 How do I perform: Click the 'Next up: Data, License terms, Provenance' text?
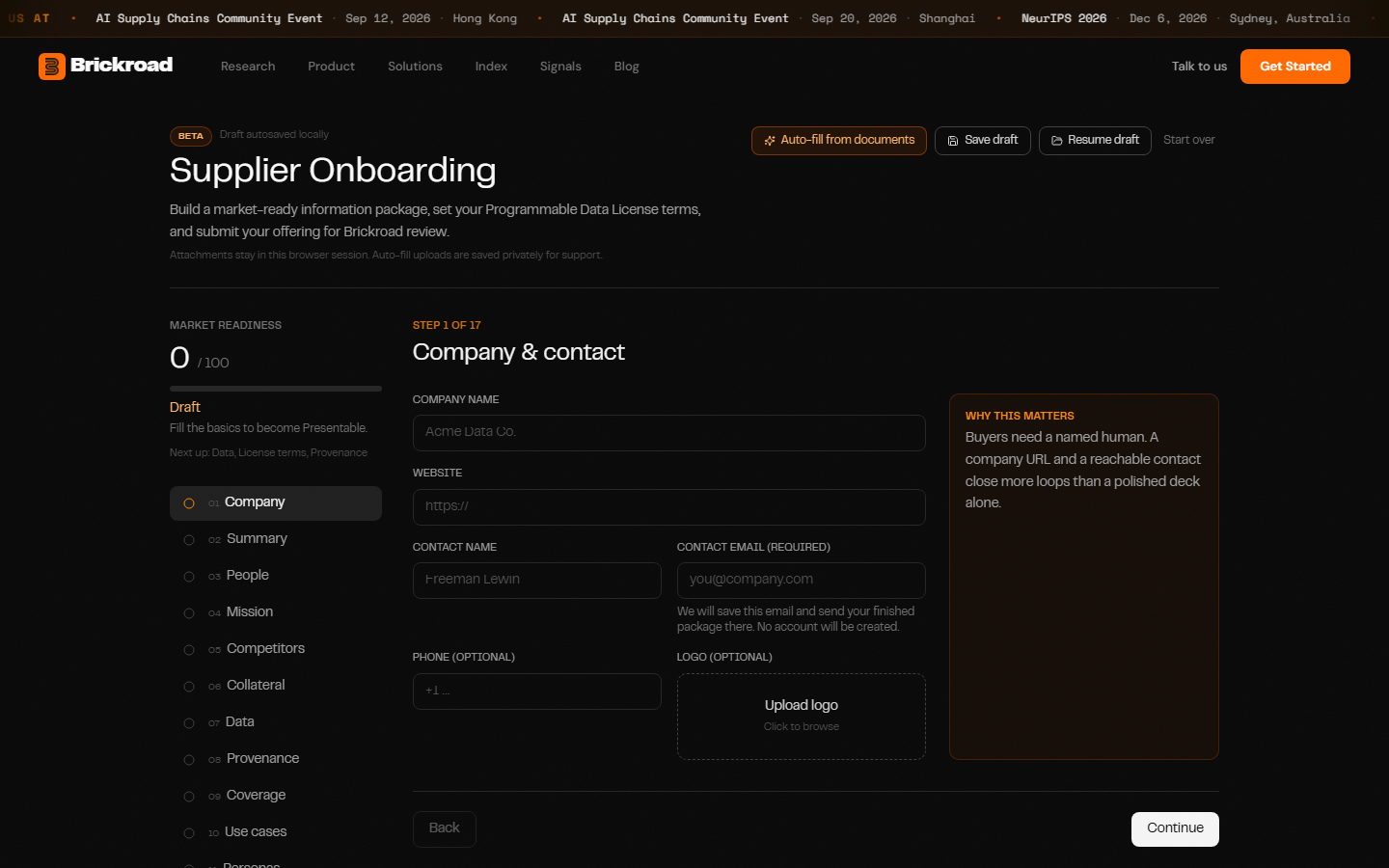[x=268, y=453]
